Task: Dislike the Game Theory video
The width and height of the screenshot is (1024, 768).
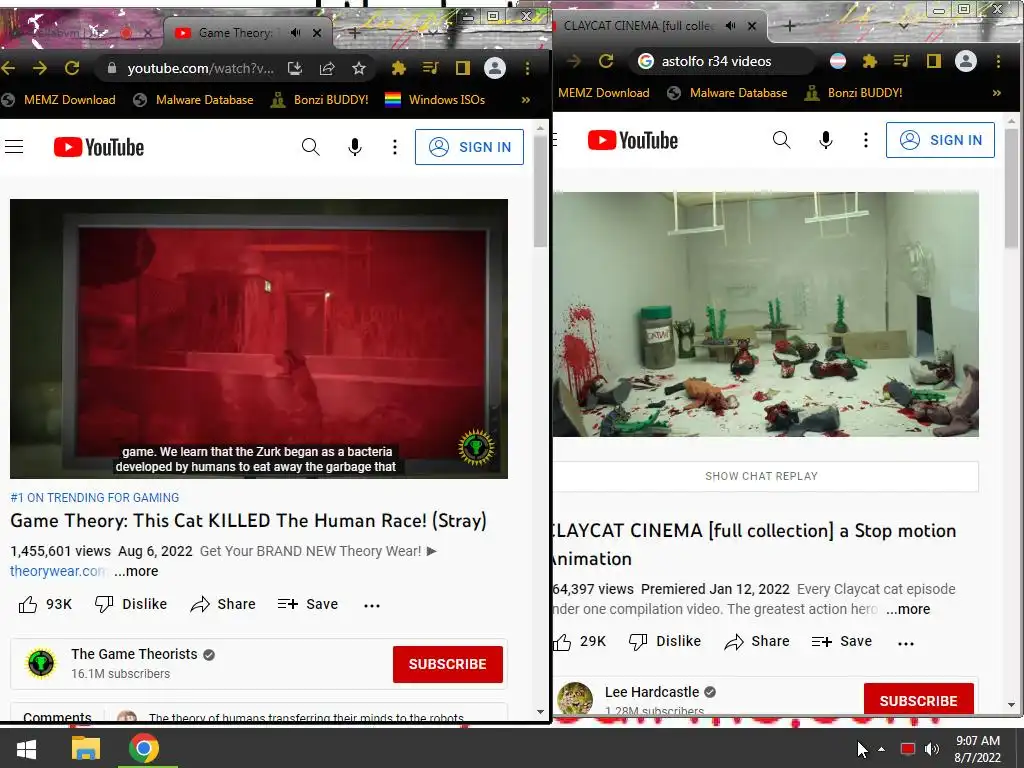Action: pos(131,604)
